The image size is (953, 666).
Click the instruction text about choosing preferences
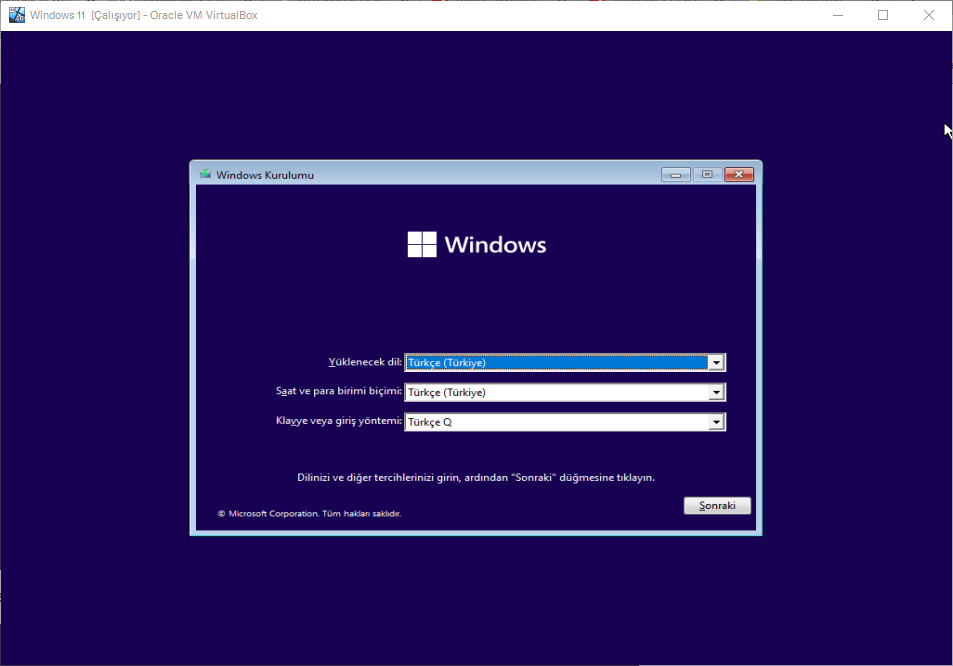coord(476,477)
